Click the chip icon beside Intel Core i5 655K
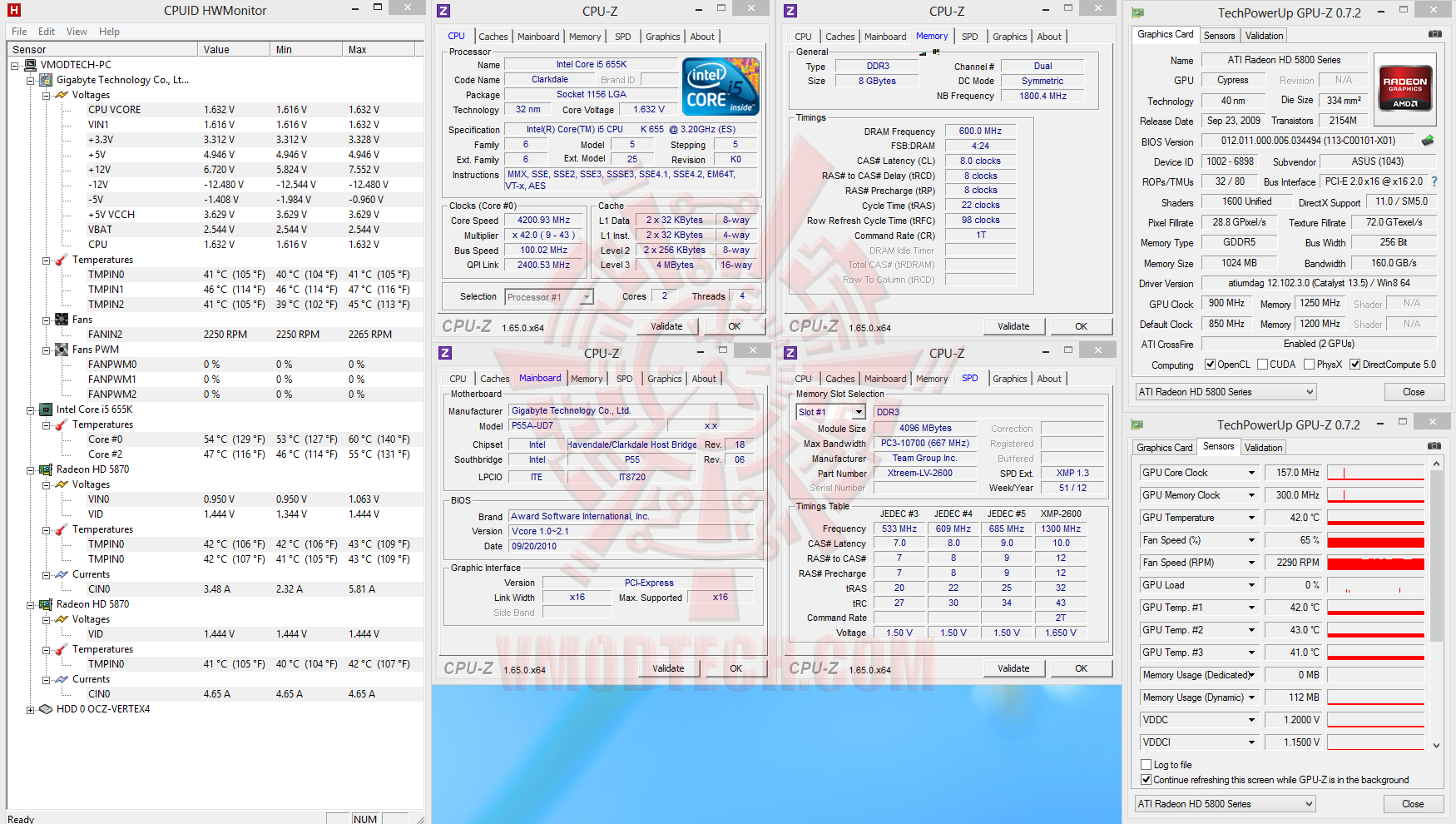 [47, 410]
